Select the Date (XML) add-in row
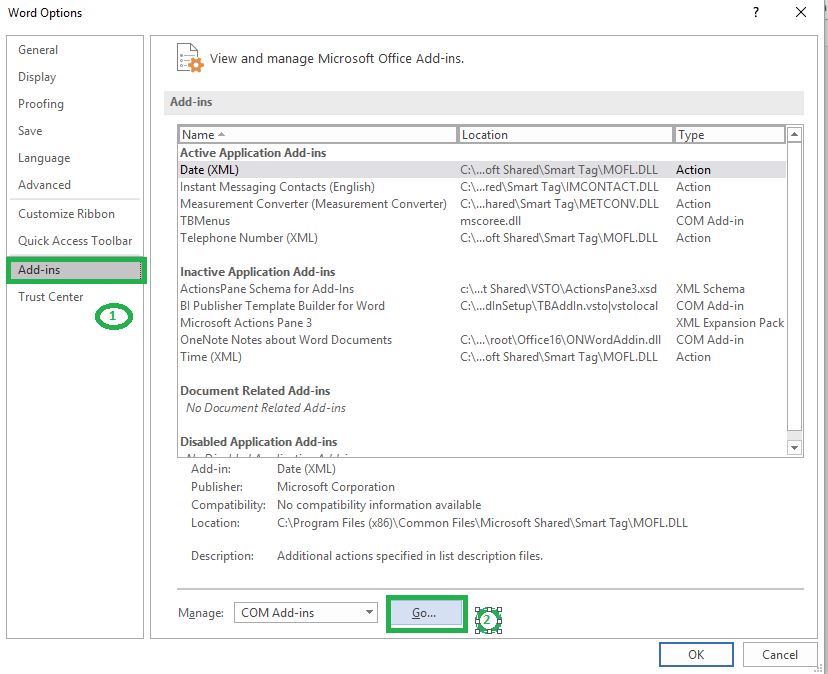Screen dimensions: 828x674 coord(482,170)
